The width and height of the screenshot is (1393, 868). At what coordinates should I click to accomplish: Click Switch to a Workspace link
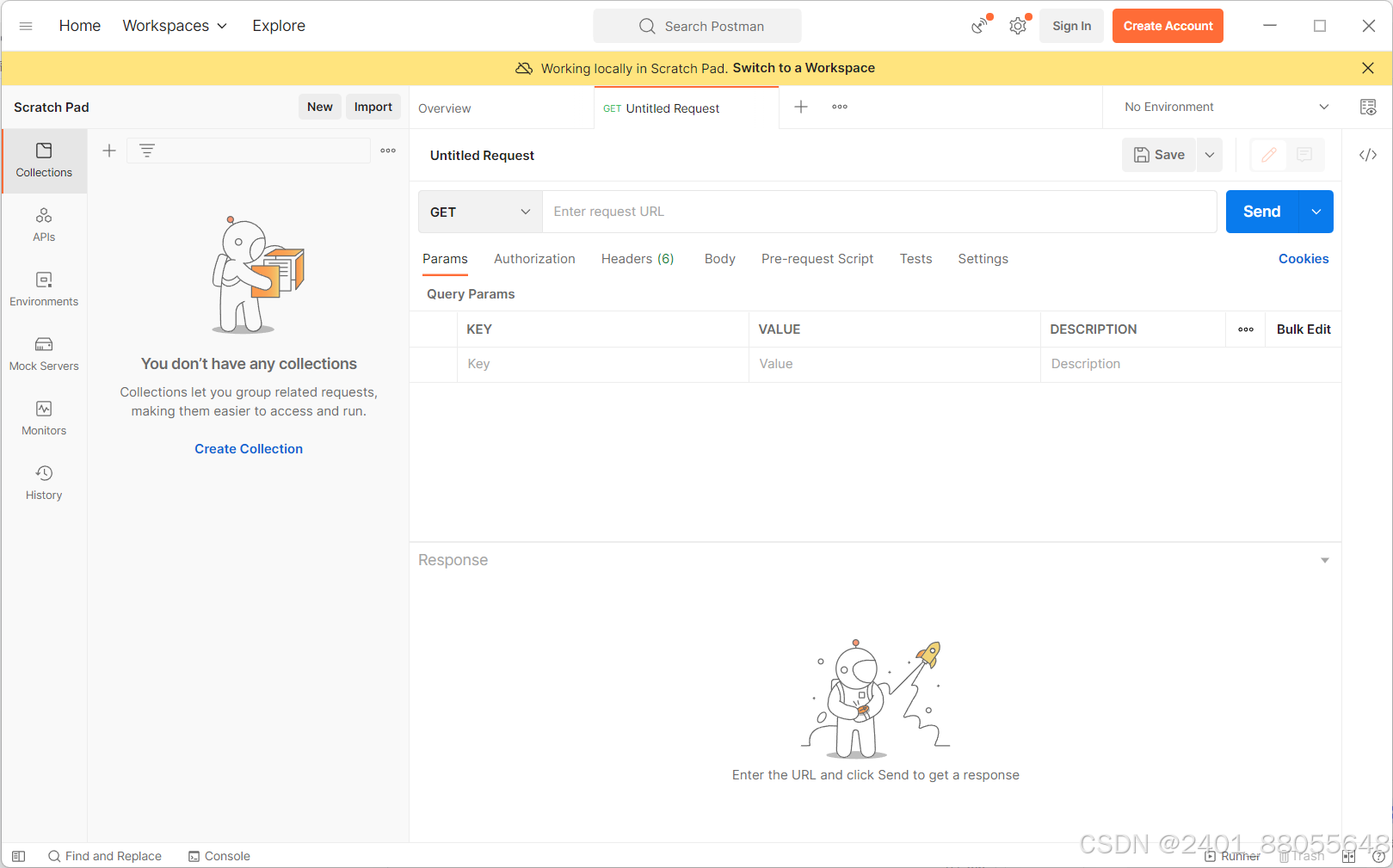tap(804, 68)
